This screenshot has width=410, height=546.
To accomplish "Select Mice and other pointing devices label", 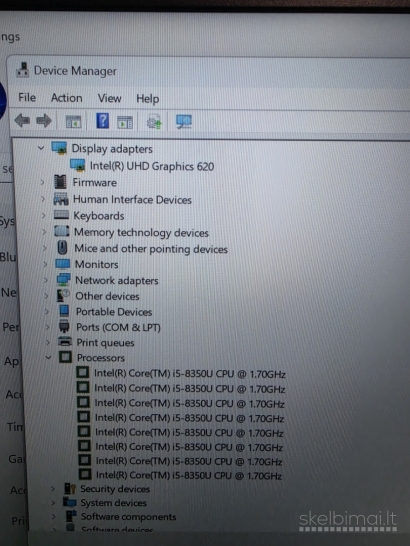I will point(151,249).
